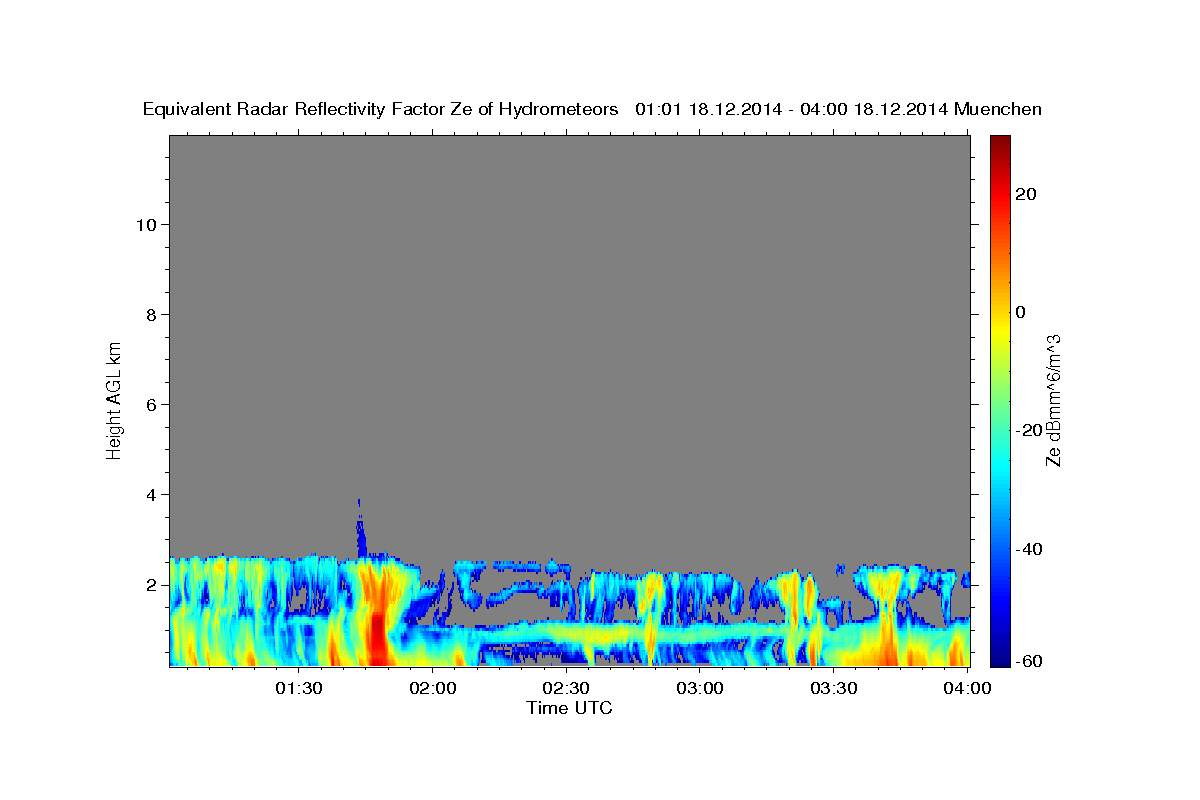1200x800 pixels.
Task: Click the height tick label '4'
Action: click(150, 494)
